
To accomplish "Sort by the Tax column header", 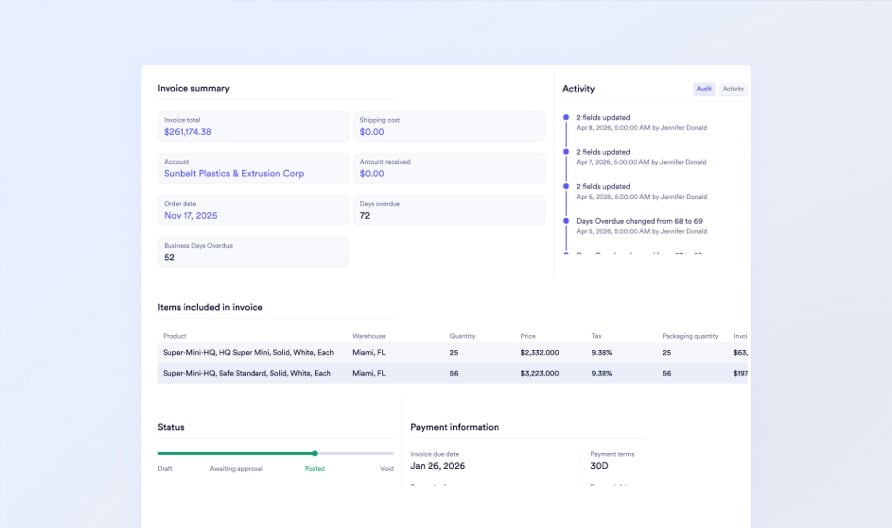I will click(596, 336).
